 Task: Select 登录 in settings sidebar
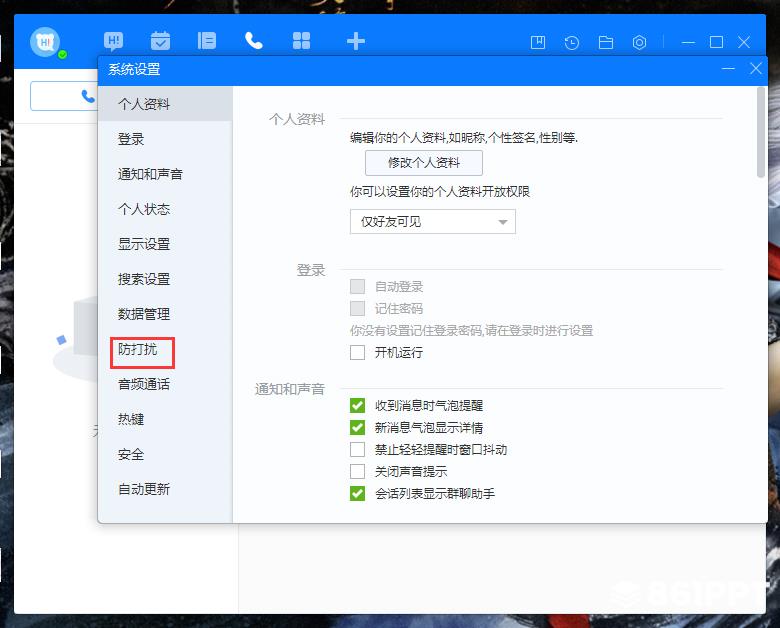click(165, 139)
